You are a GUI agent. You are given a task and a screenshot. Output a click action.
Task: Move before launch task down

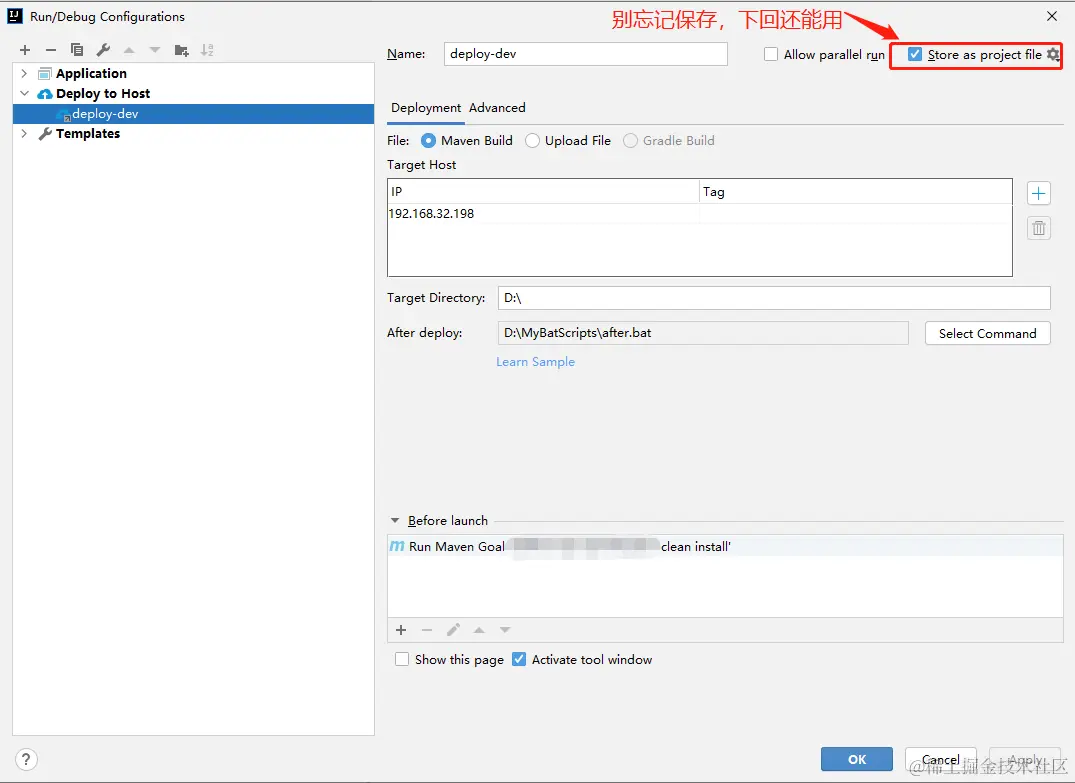505,630
